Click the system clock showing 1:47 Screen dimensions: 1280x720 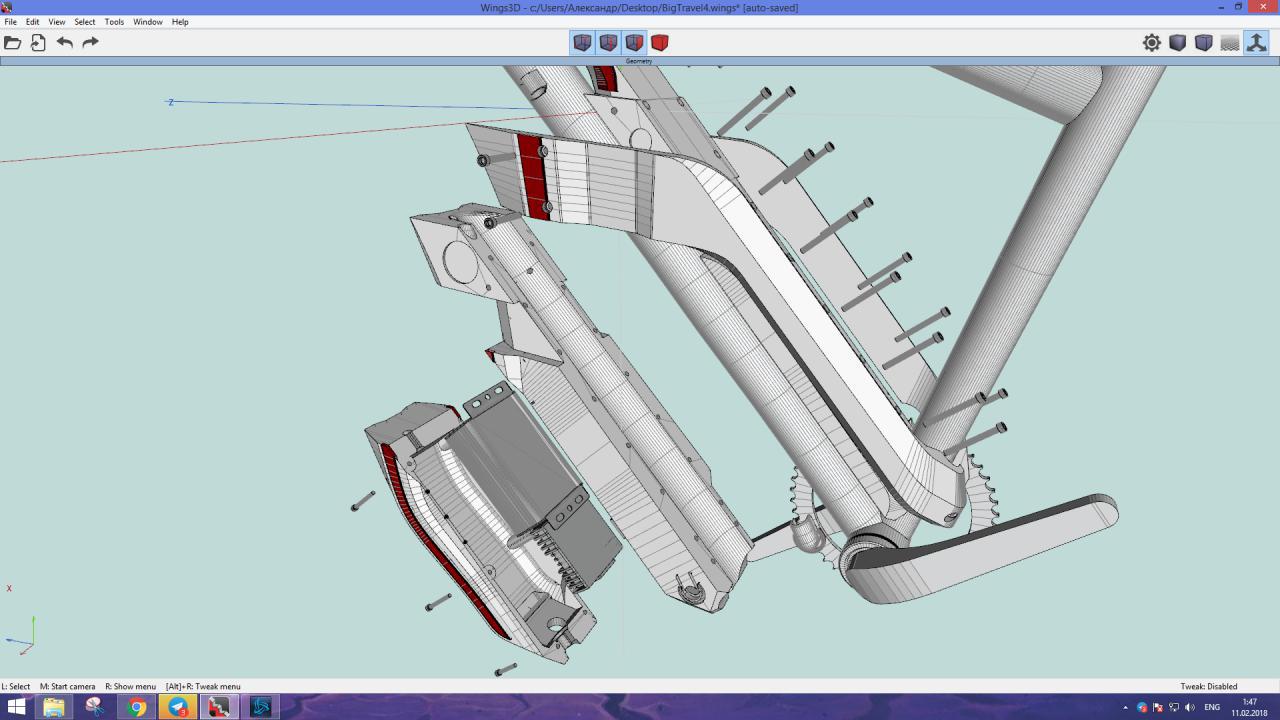[x=1250, y=707]
